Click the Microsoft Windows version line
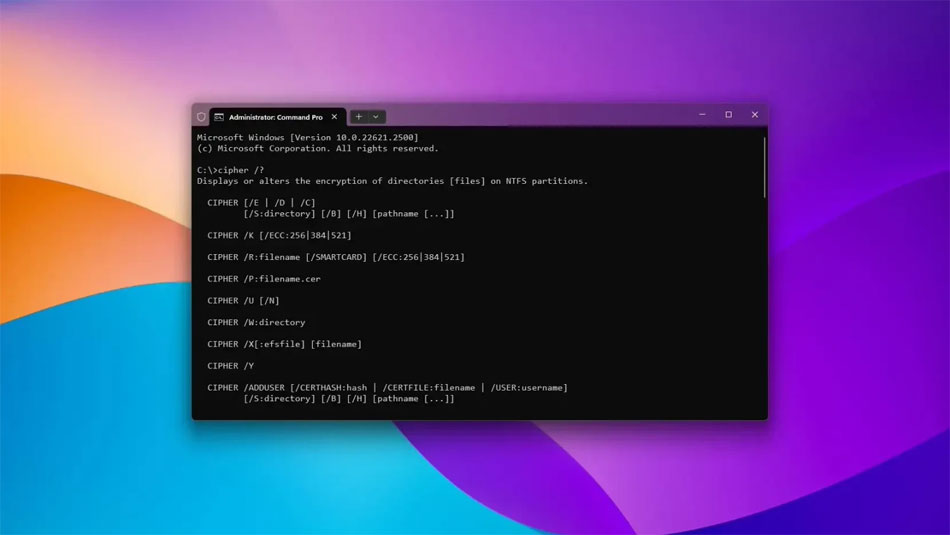The width and height of the screenshot is (950, 535). 307,137
